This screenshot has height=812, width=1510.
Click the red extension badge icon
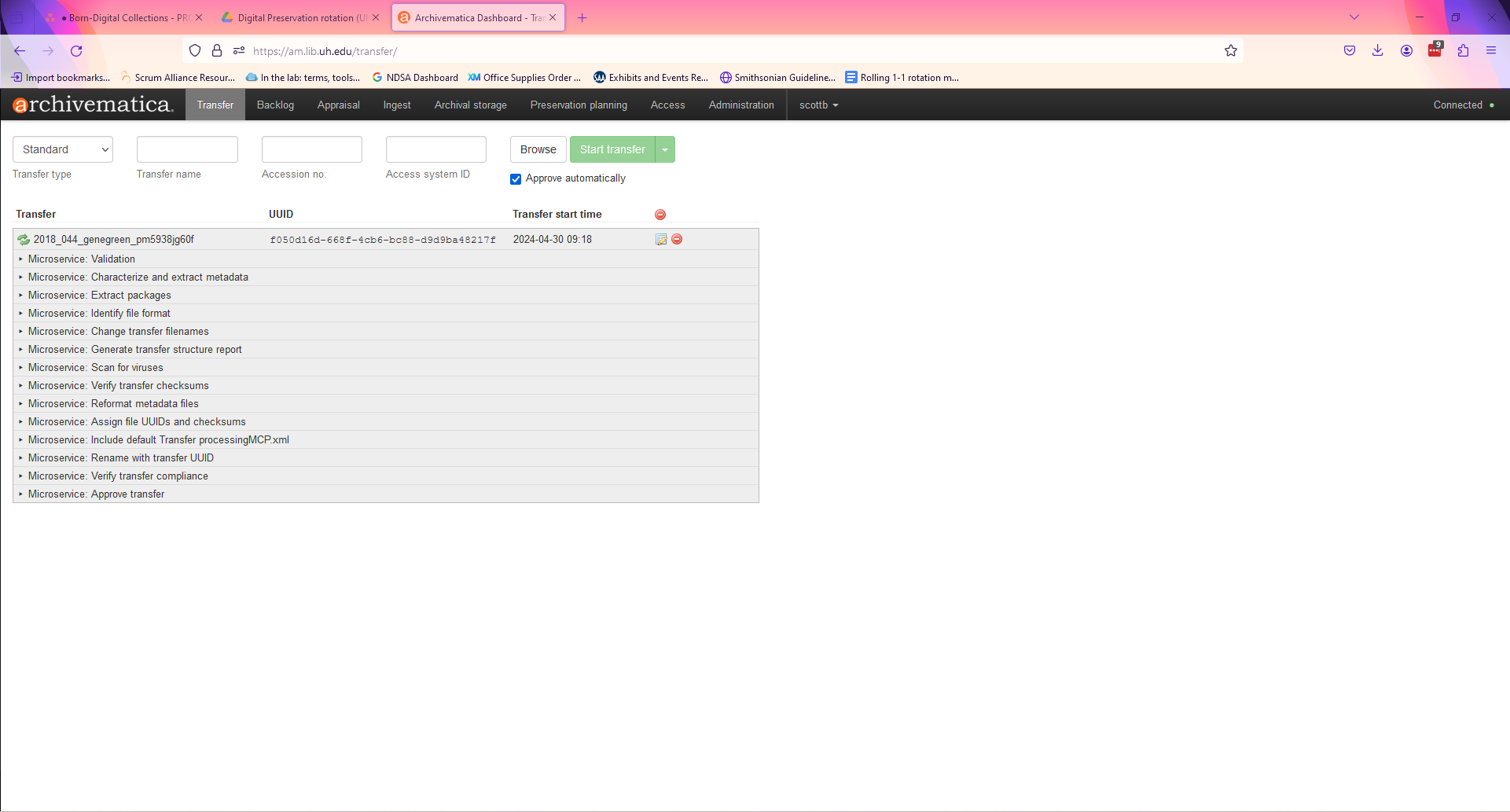[x=1435, y=50]
